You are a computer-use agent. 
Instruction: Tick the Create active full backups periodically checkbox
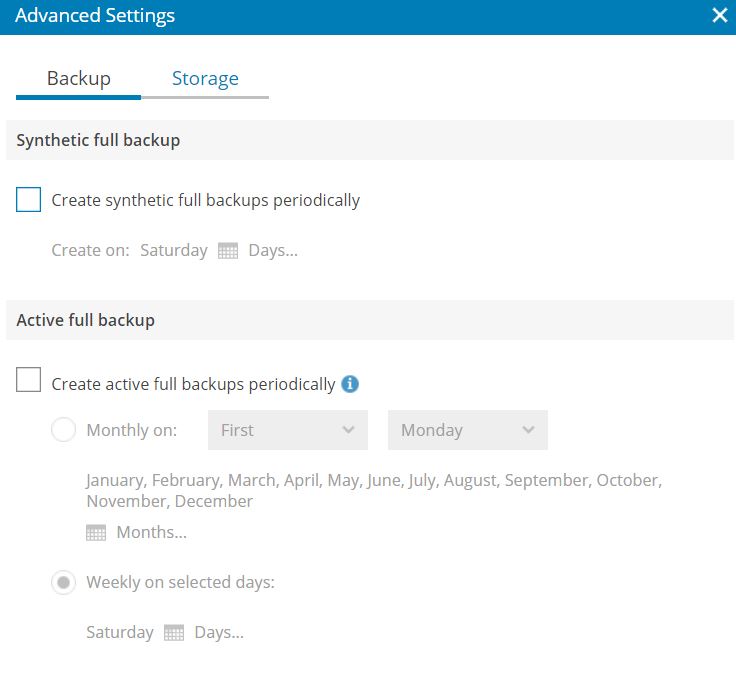coord(29,379)
